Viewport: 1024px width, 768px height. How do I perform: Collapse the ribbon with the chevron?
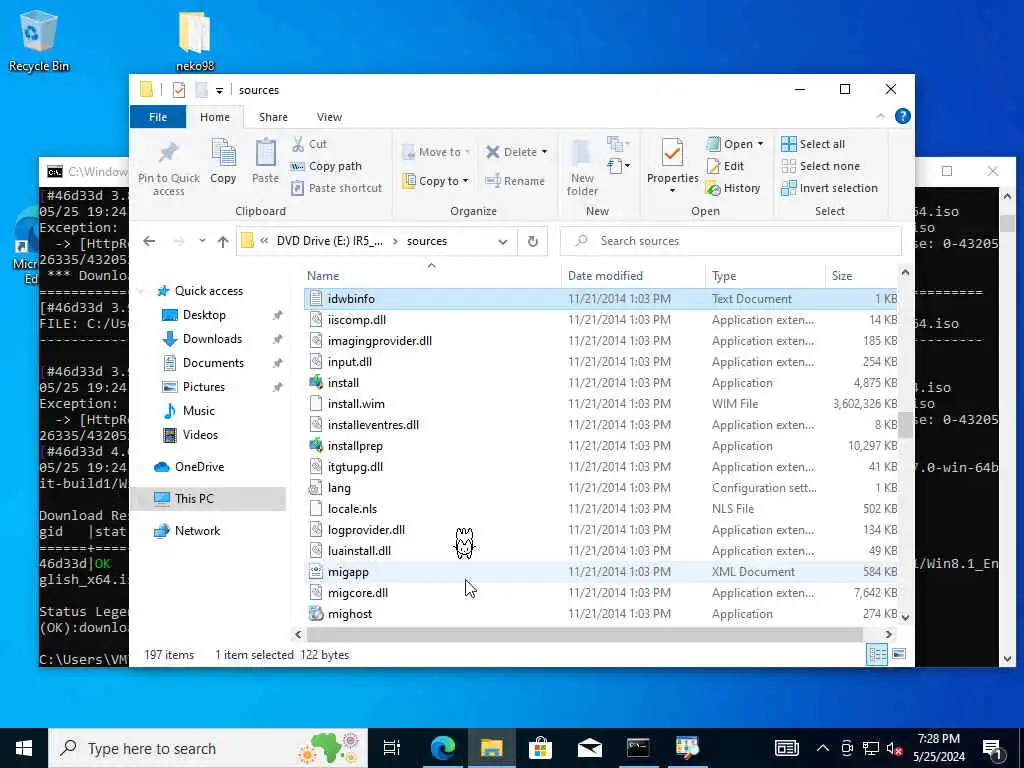coord(880,116)
